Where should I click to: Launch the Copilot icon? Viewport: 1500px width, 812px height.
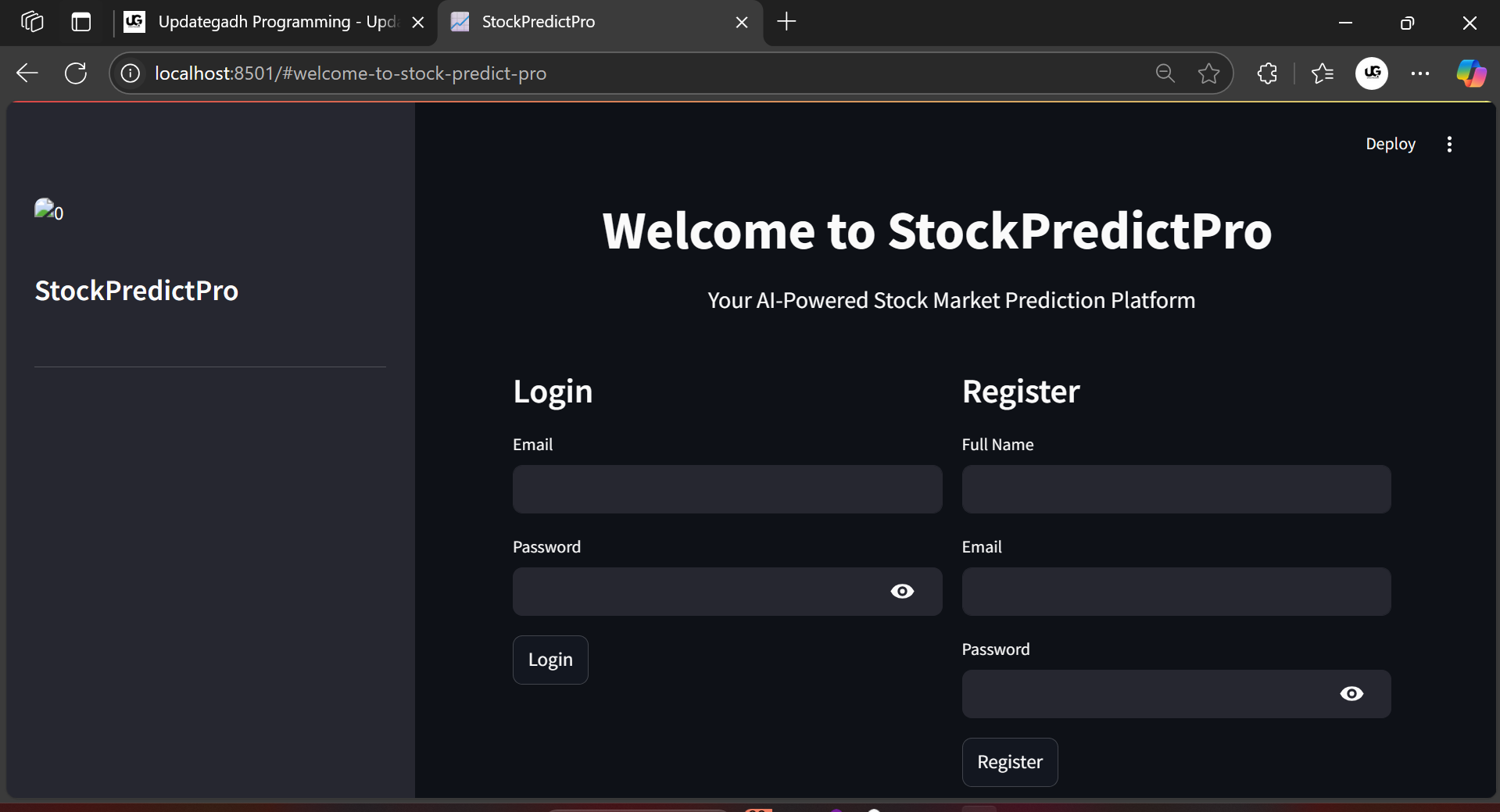(1471, 73)
